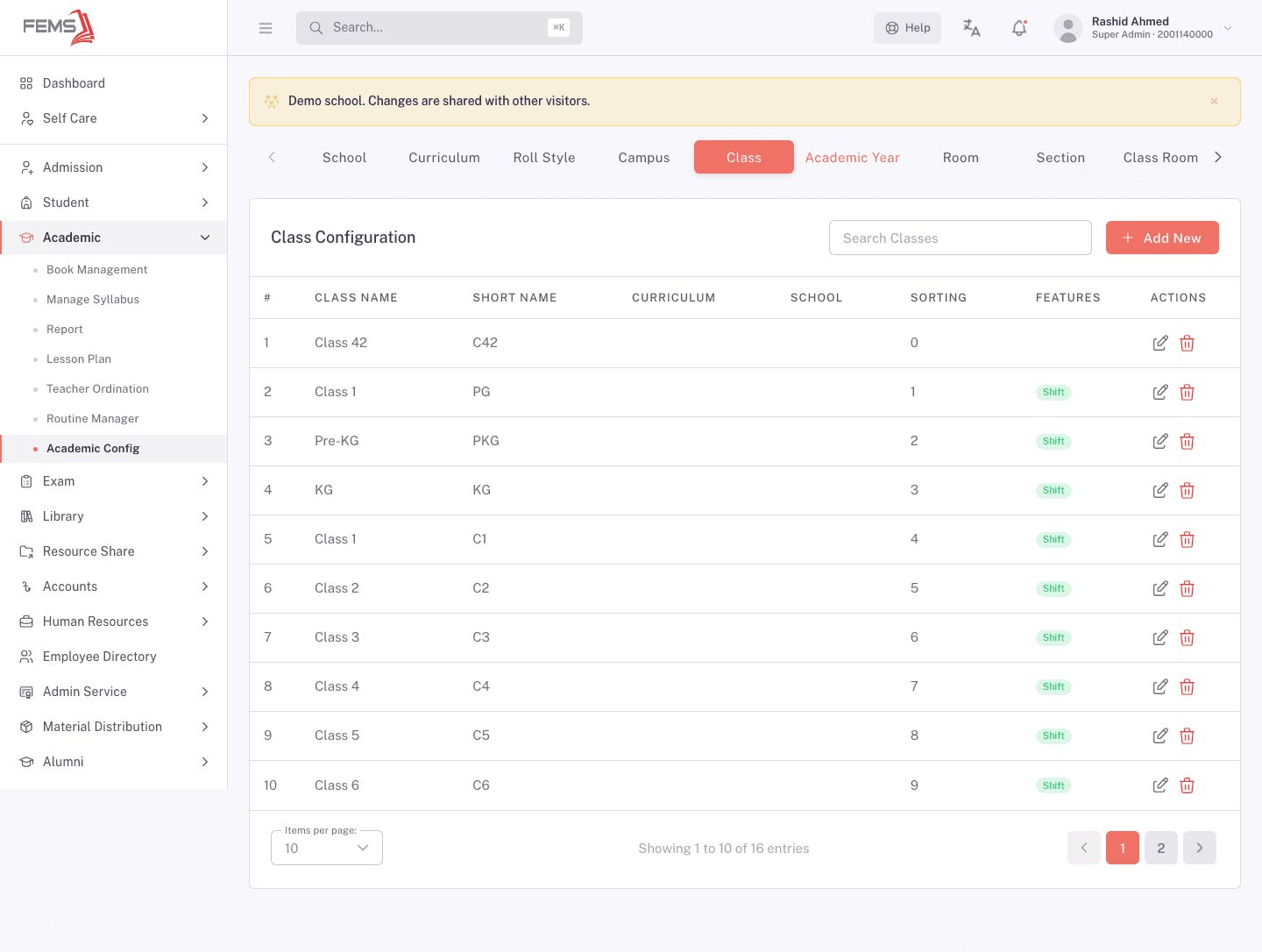
Task: Dismiss the demo school banner
Action: click(x=1214, y=101)
